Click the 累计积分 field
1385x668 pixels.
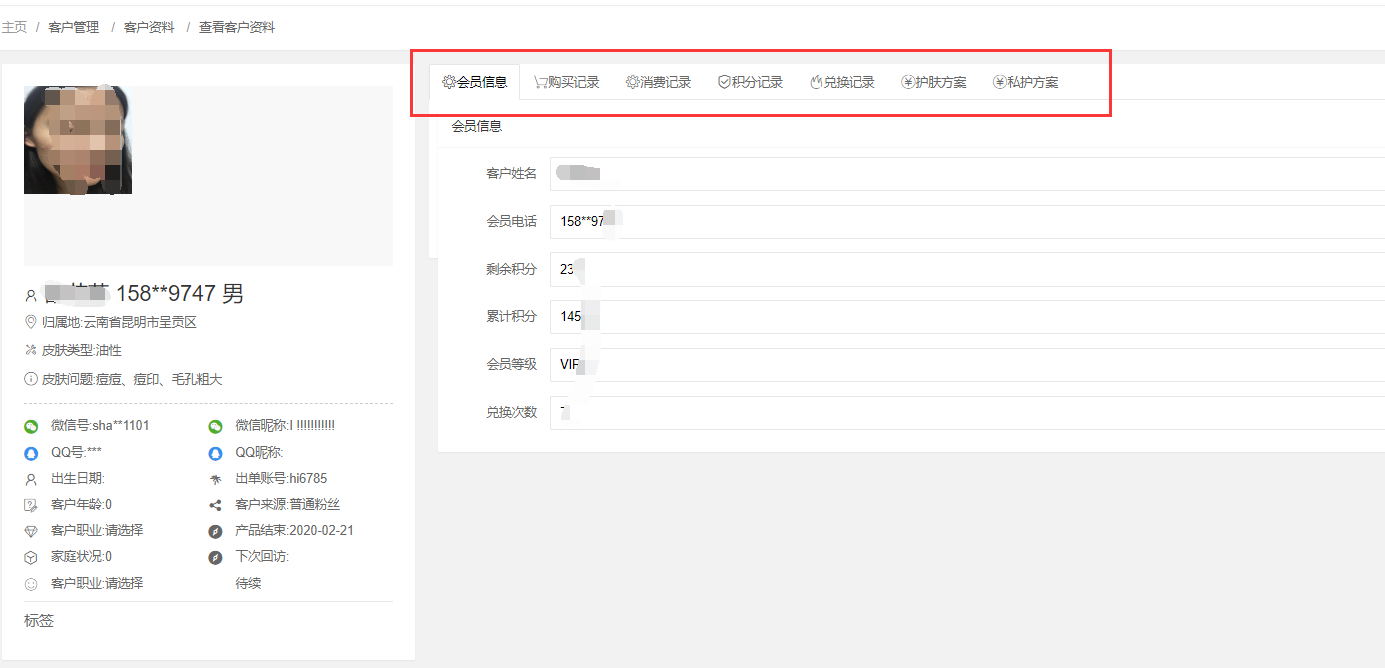pos(967,316)
